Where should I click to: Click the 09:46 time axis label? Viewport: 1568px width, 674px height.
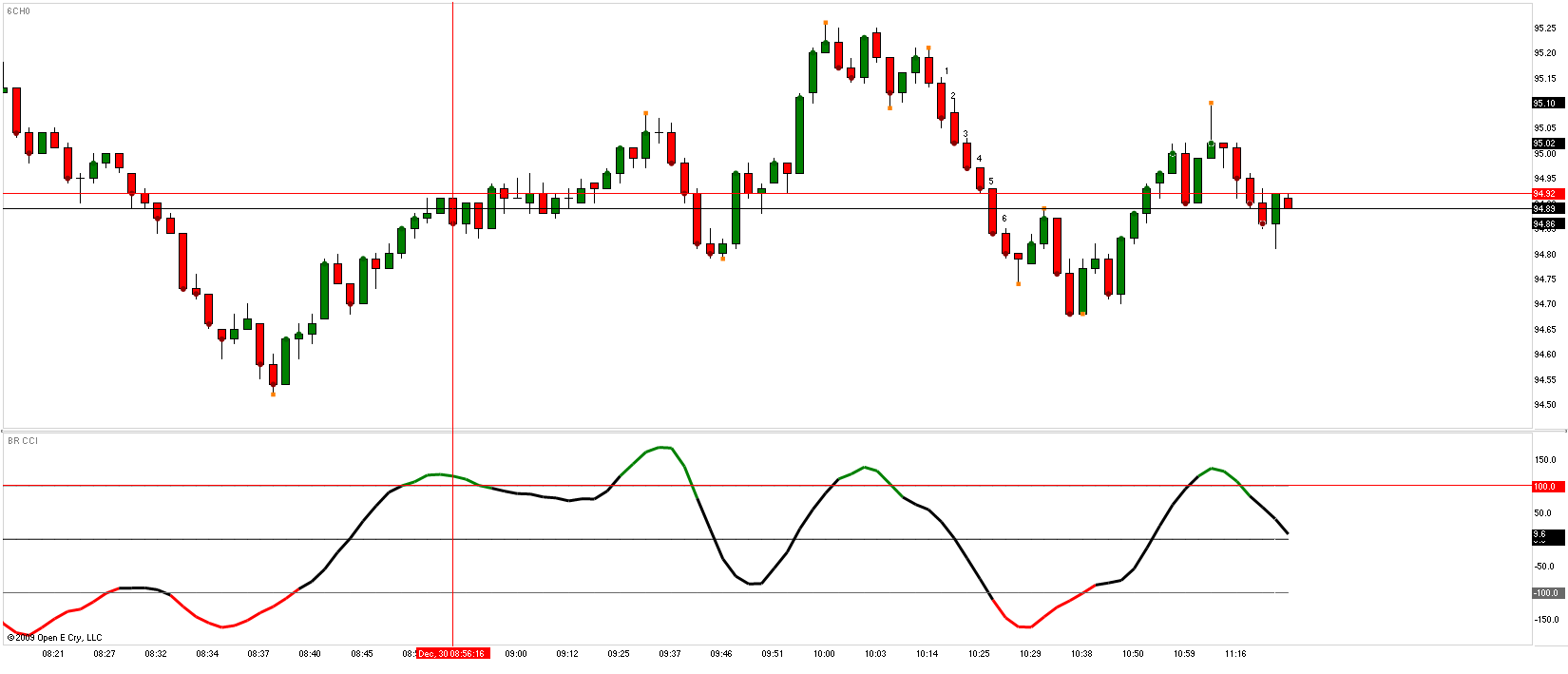[721, 654]
